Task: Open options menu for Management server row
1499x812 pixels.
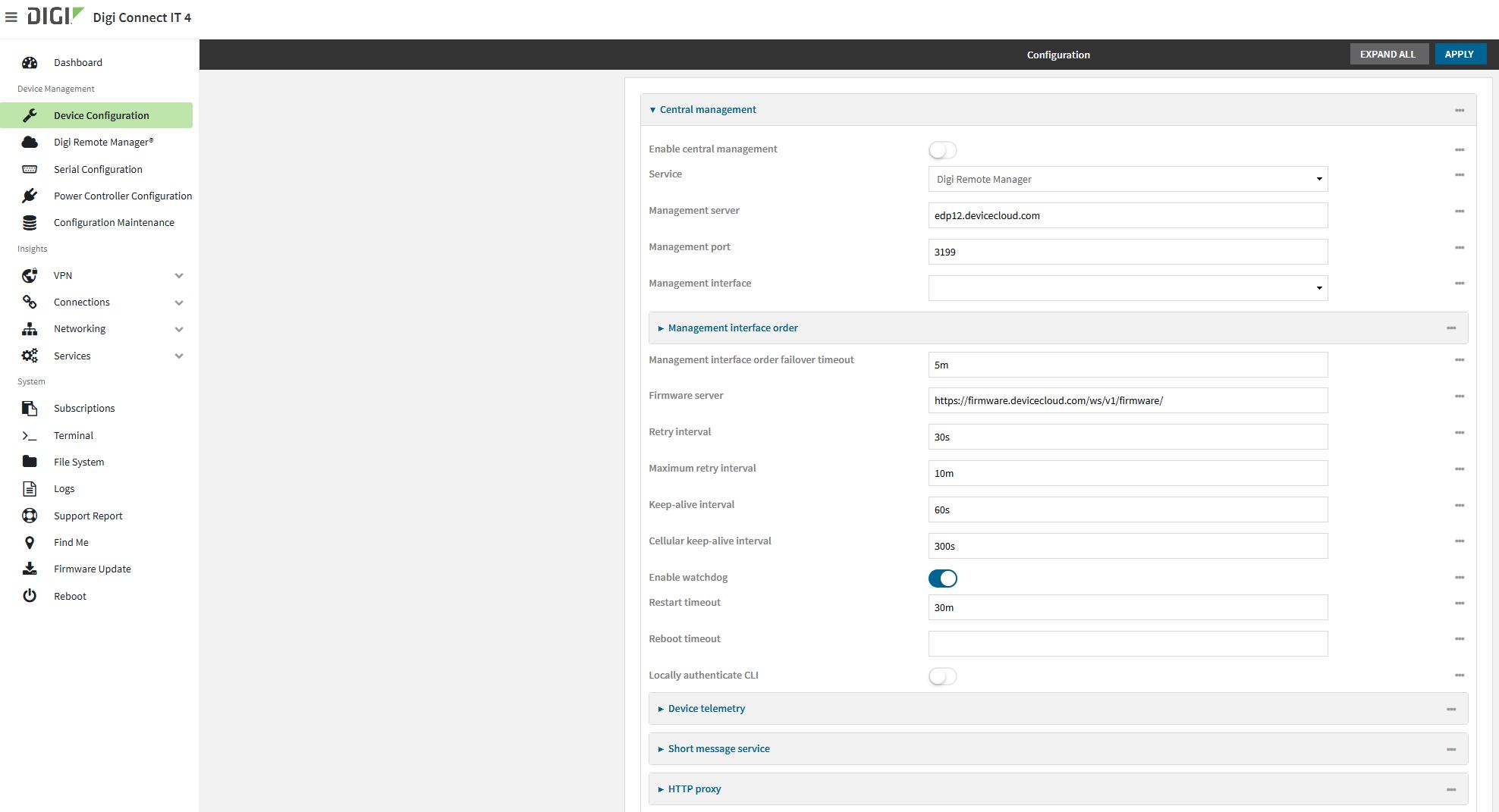Action: pyautogui.click(x=1460, y=212)
